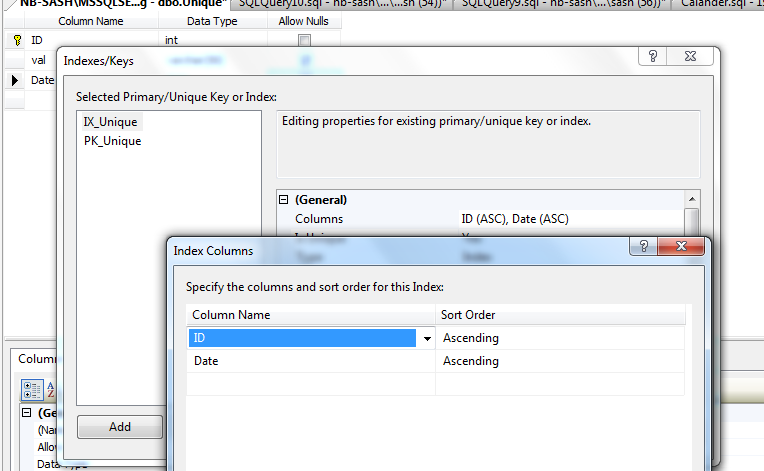Switch to the dbo.Unique table designer tab
Viewport: 764px width, 471px height.
click(123, 4)
